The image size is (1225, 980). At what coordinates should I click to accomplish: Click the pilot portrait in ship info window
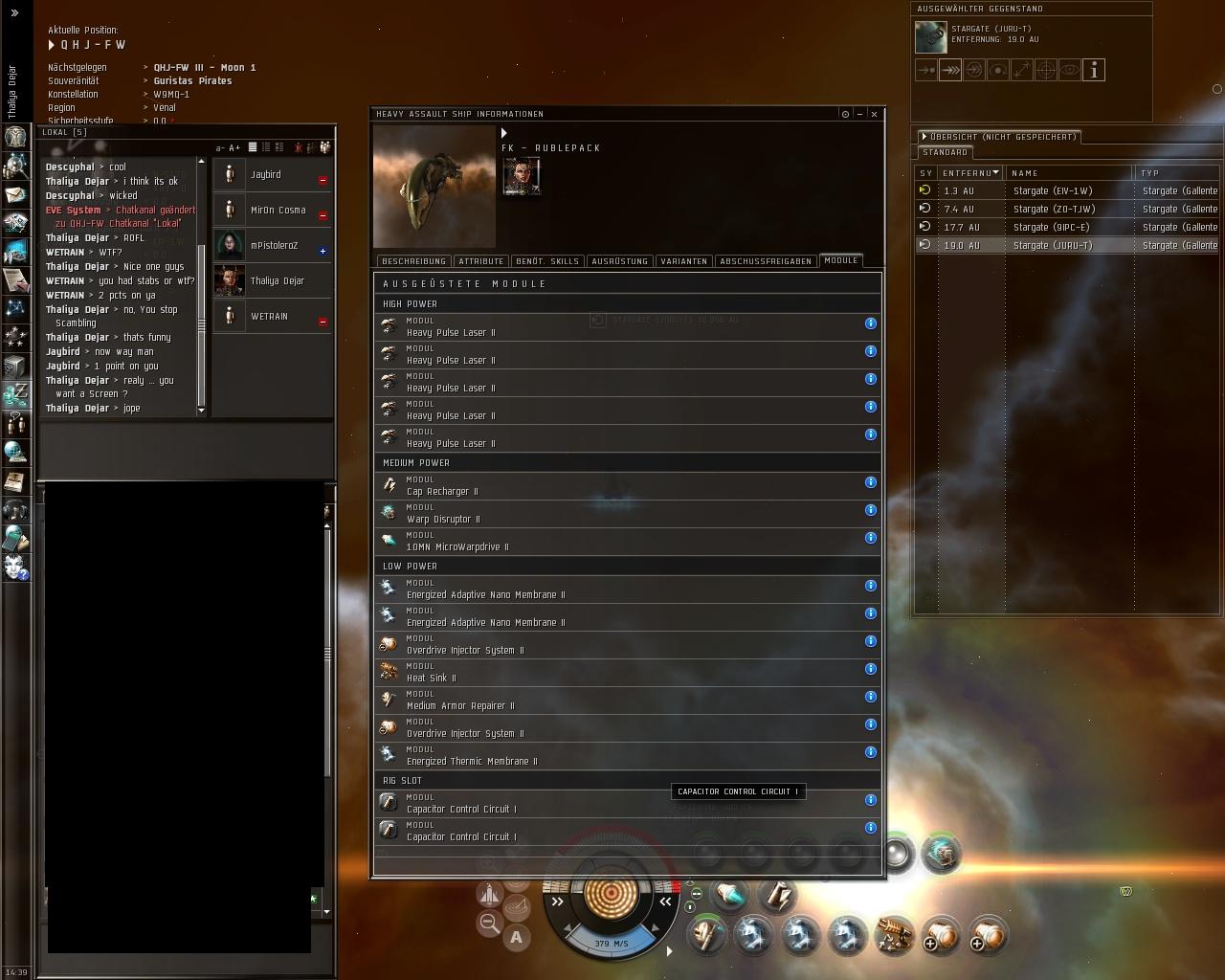[x=522, y=176]
